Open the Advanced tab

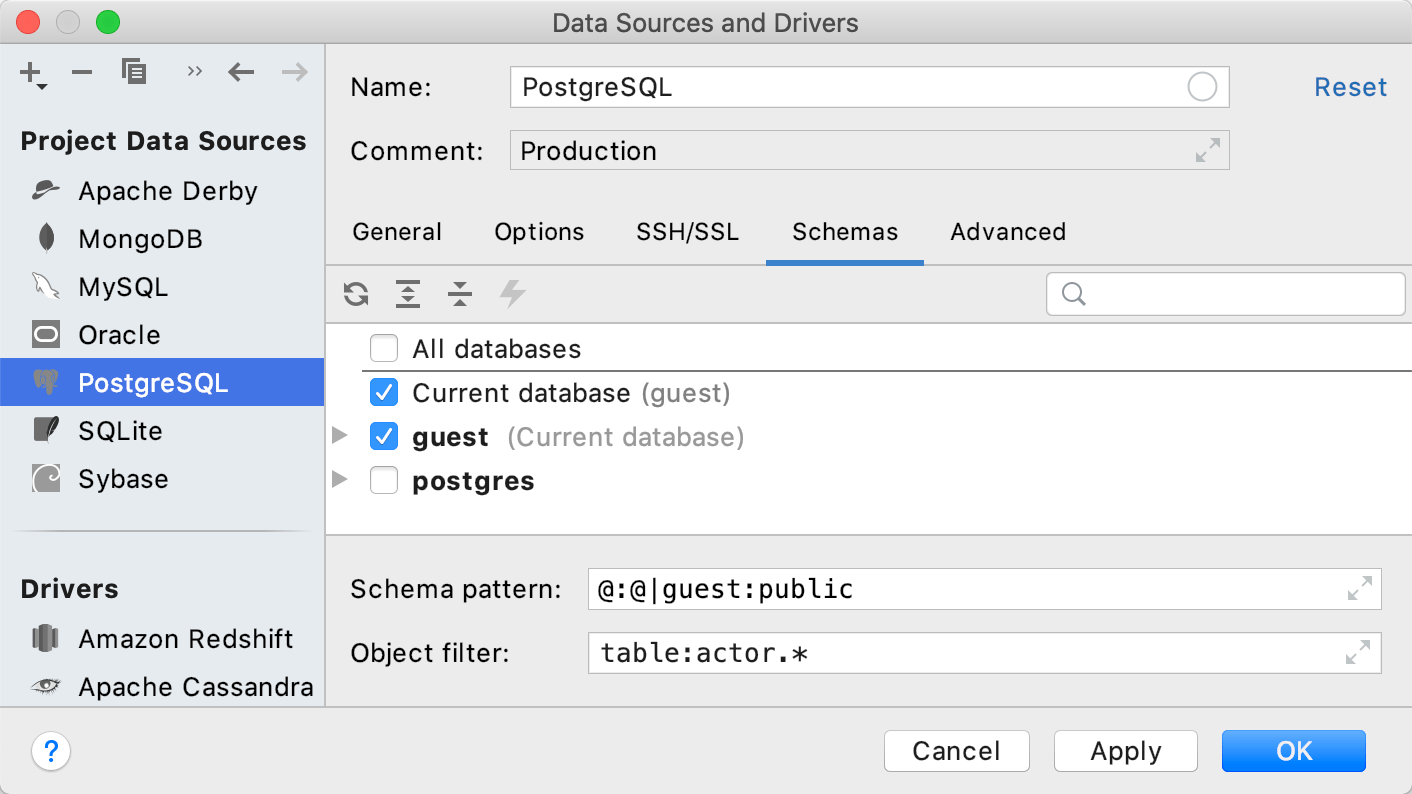(x=1007, y=231)
